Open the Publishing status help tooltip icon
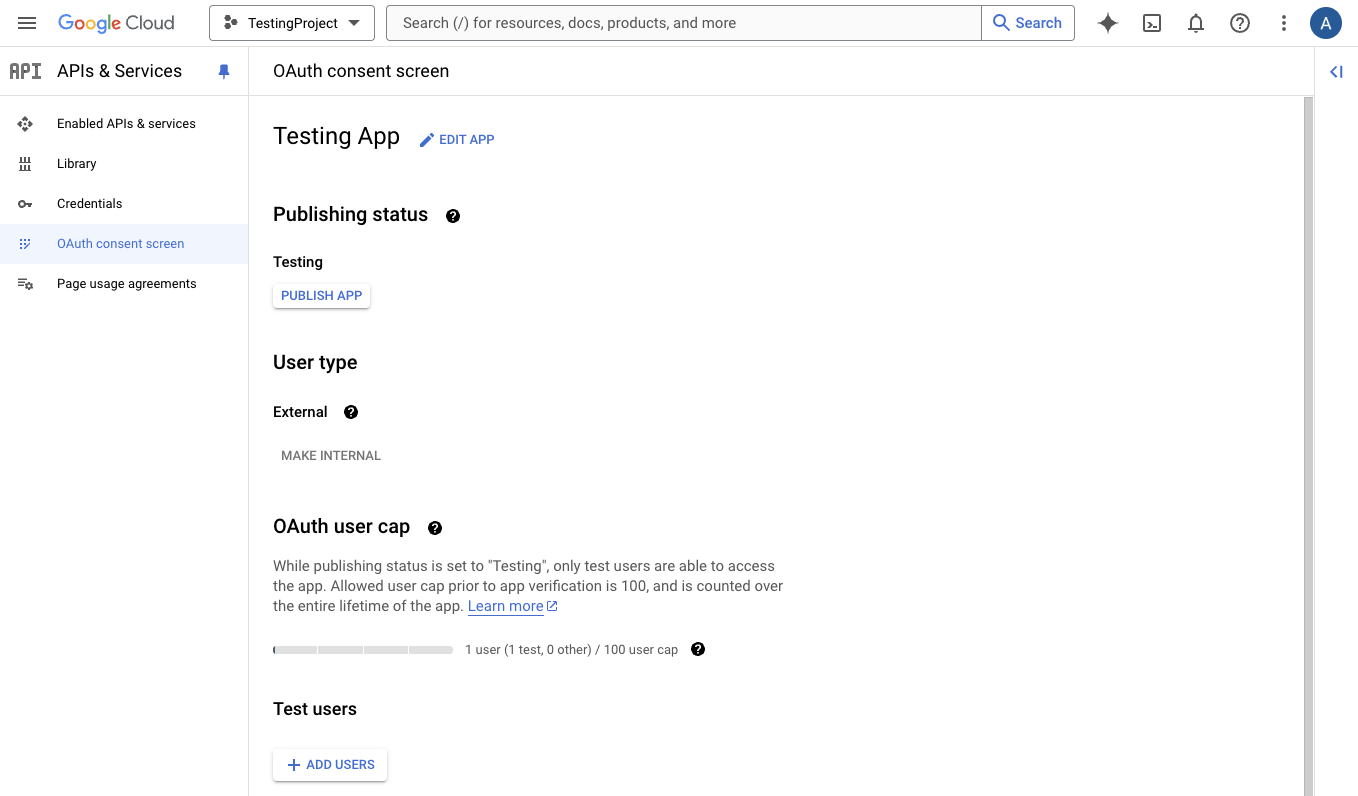 point(453,216)
